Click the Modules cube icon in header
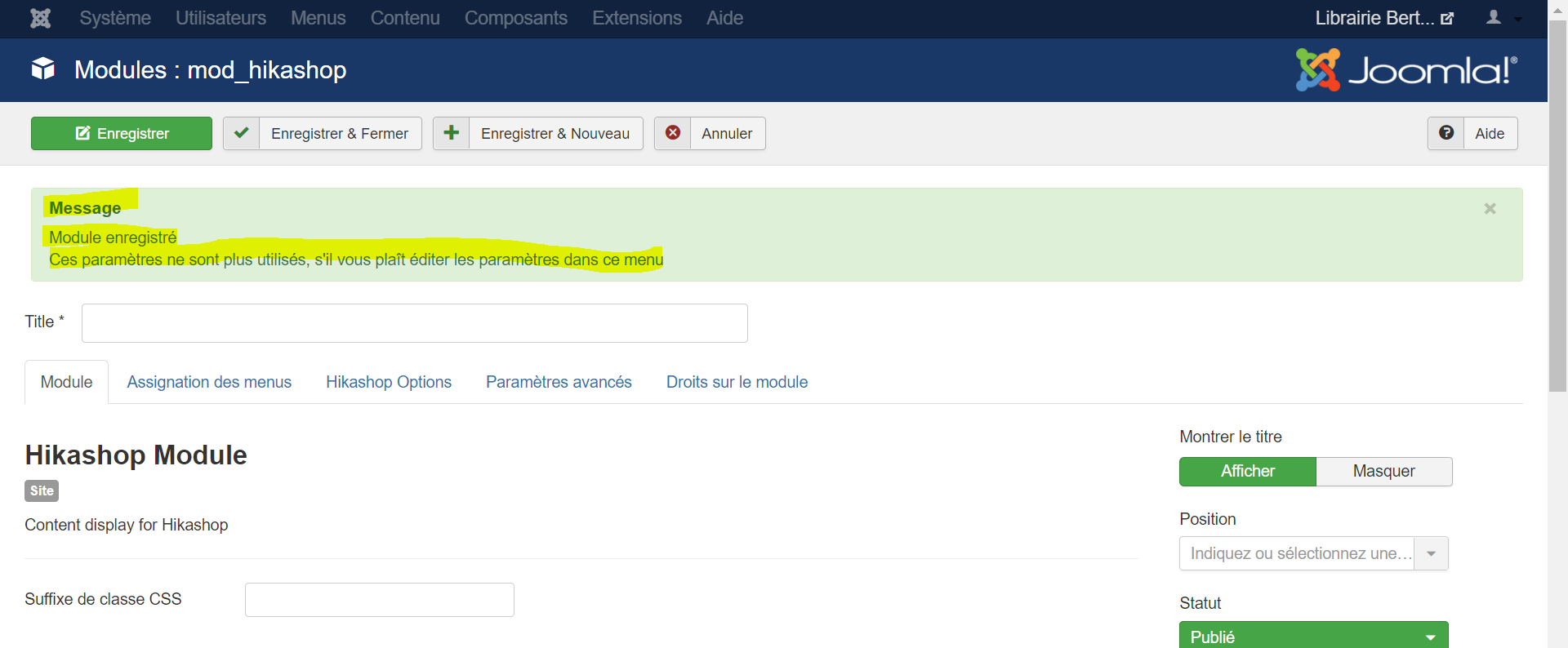Screen dimensions: 1568x648 coord(43,69)
